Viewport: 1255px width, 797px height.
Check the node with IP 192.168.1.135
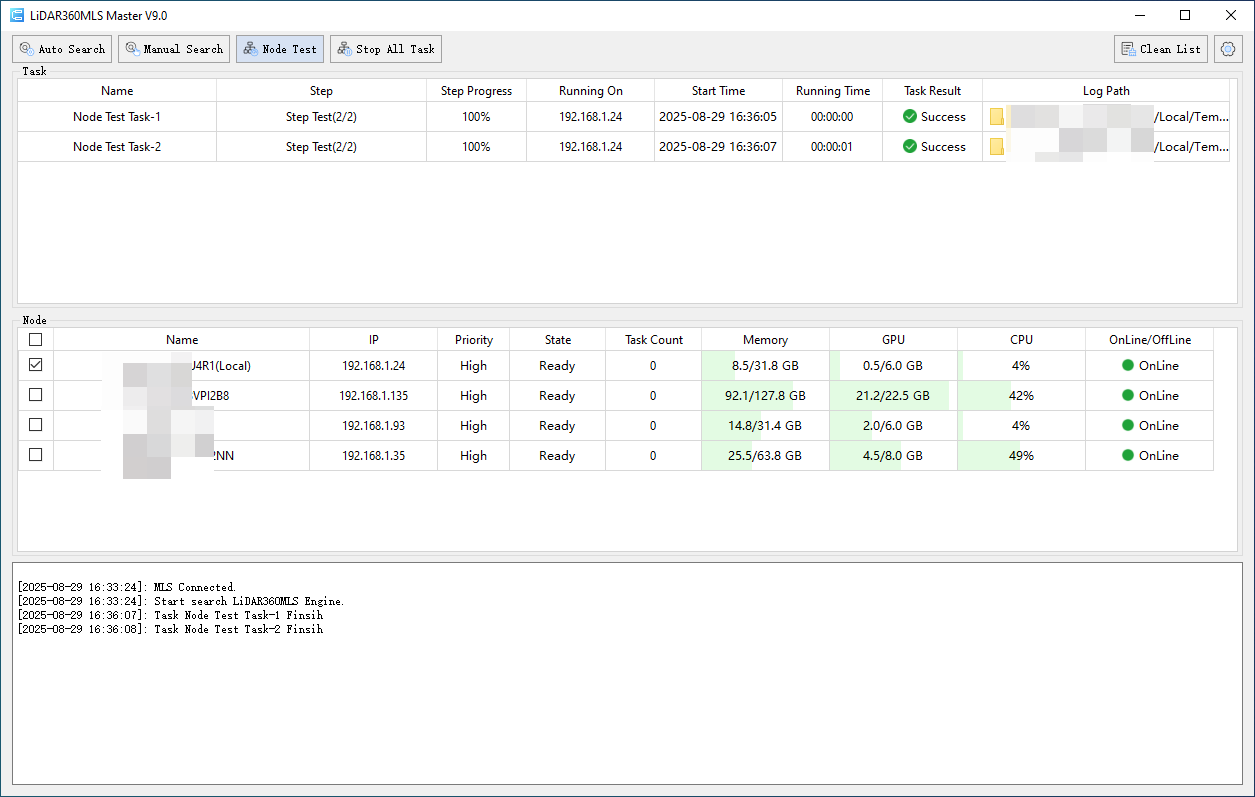(x=36, y=396)
